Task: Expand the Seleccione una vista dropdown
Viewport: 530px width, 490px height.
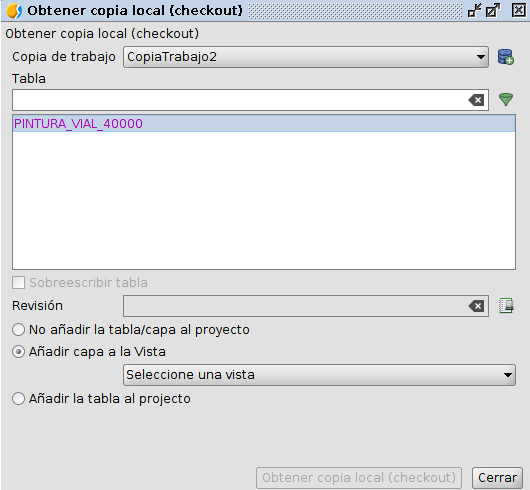Action: [319, 375]
